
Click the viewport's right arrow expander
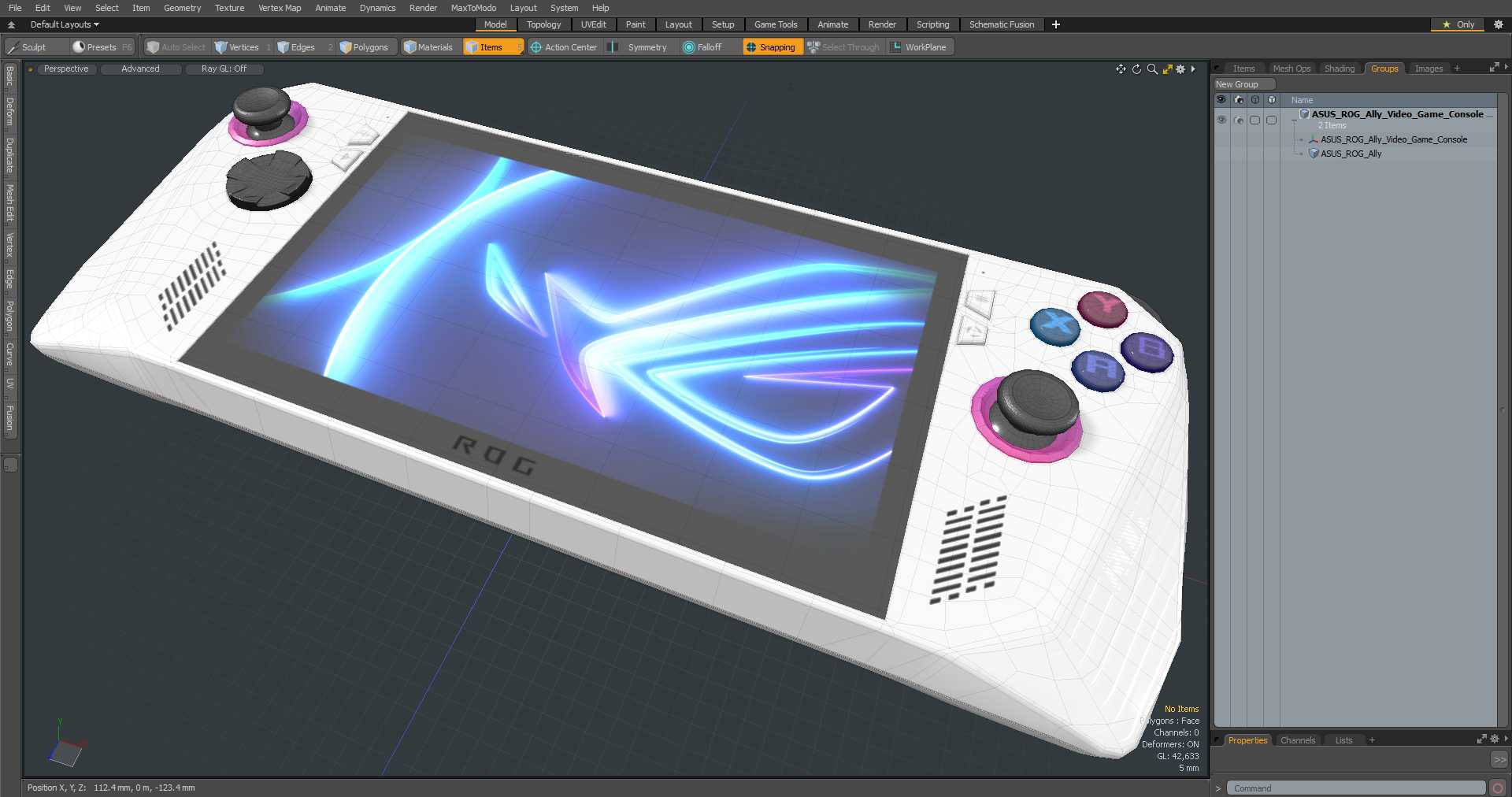pyautogui.click(x=1193, y=69)
